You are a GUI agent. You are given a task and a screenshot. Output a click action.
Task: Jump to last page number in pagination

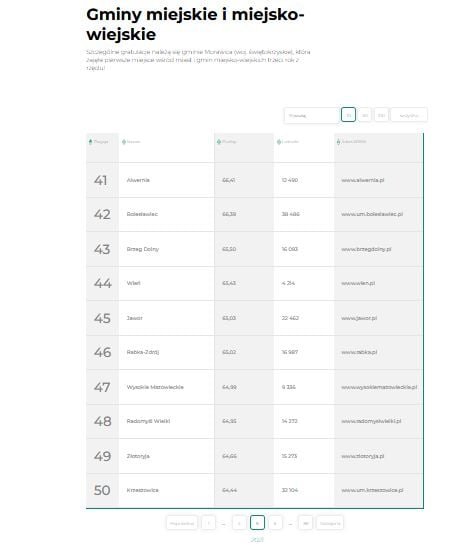305,523
